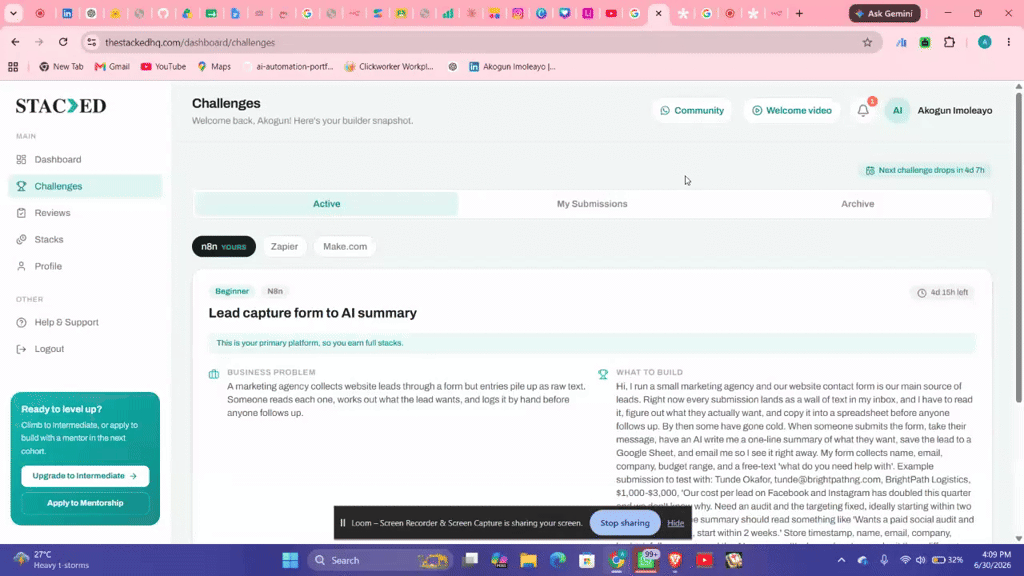This screenshot has width=1024, height=576.
Task: Open Microsoft Edge from taskbar
Action: click(558, 560)
